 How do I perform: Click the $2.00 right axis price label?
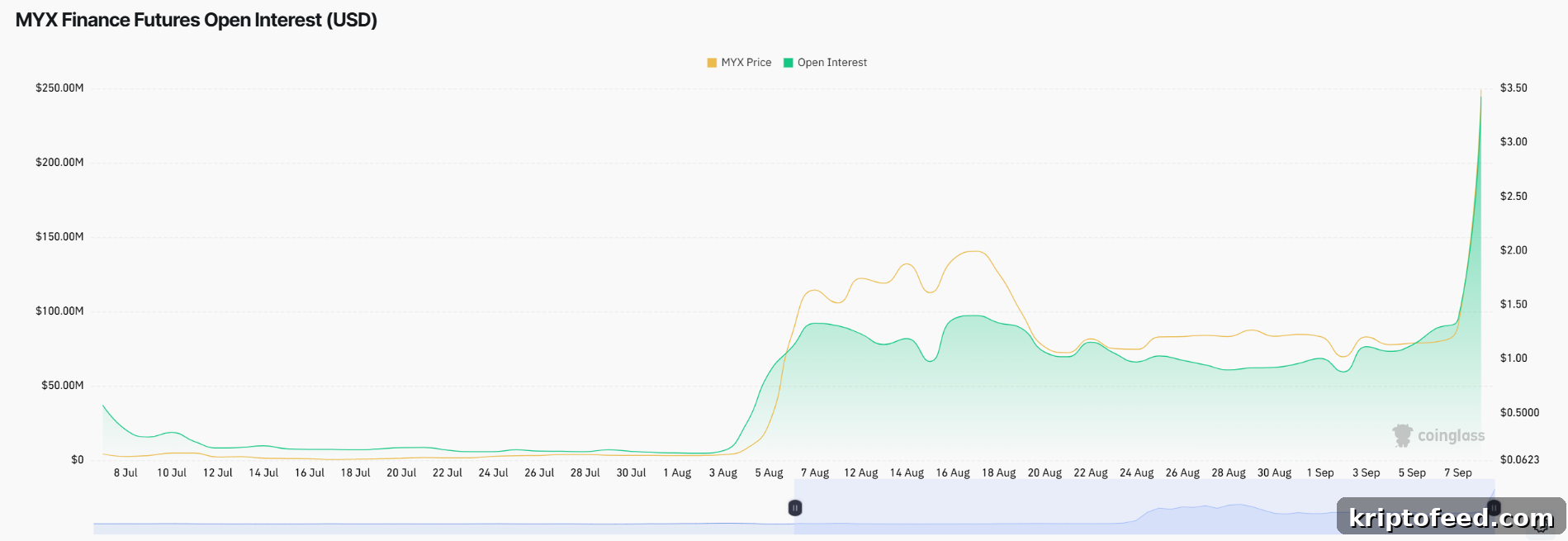pos(1514,250)
